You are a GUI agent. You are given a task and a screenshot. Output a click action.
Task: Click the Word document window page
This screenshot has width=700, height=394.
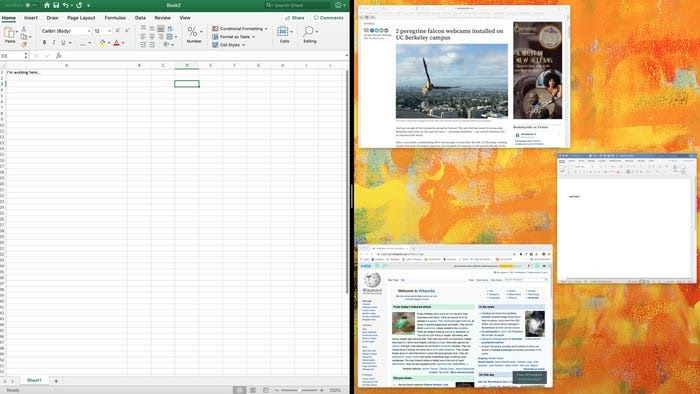(x=625, y=228)
